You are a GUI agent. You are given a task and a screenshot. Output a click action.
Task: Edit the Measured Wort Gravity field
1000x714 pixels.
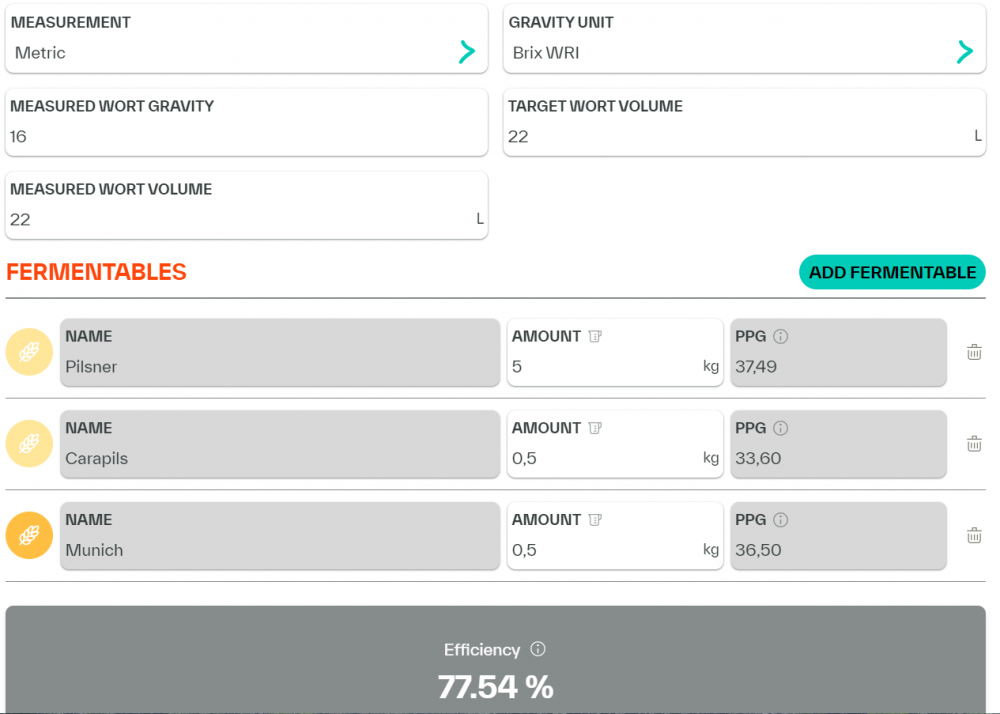tap(246, 137)
